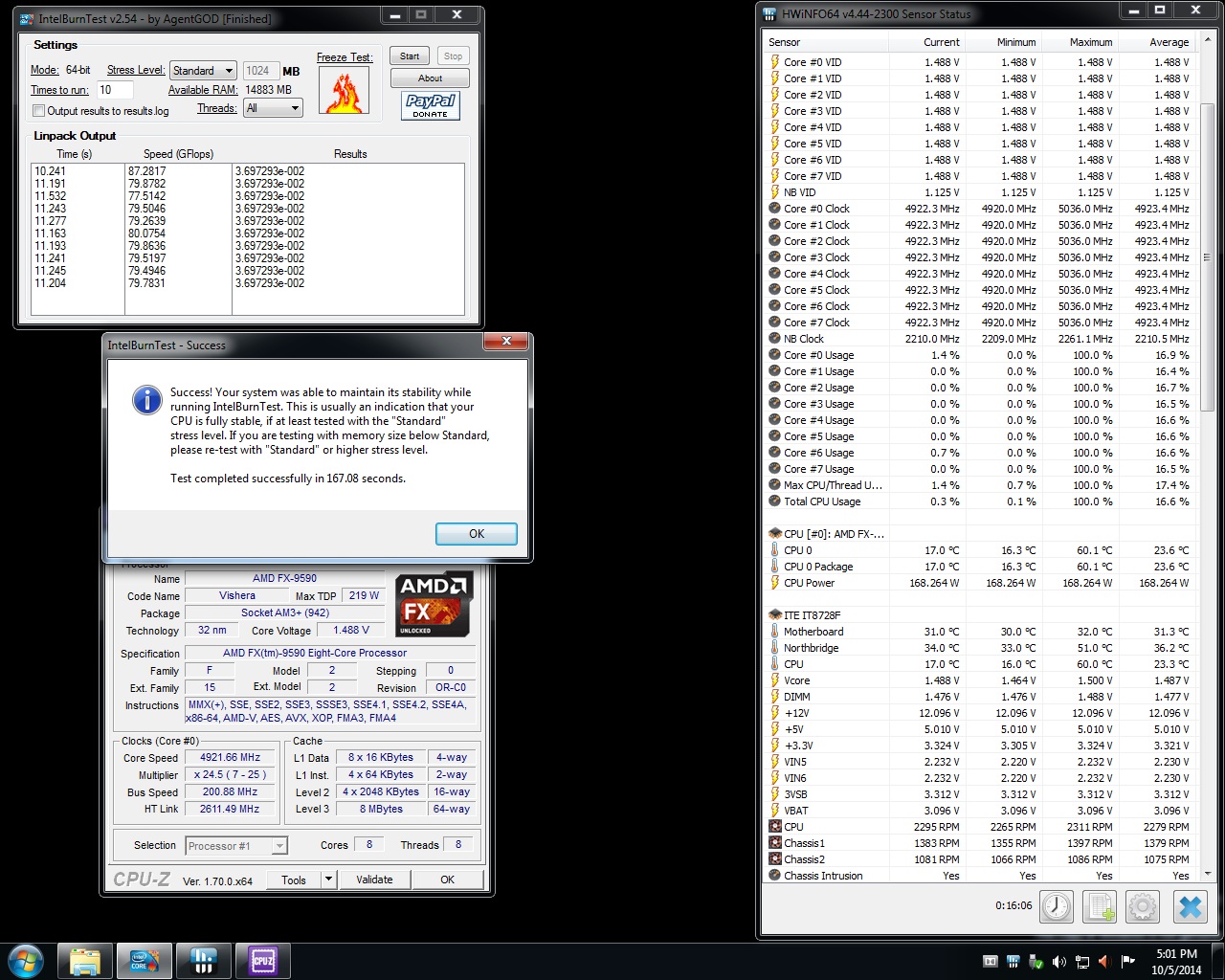
Task: Click the Current column header in HWiNFO
Action: (927, 42)
